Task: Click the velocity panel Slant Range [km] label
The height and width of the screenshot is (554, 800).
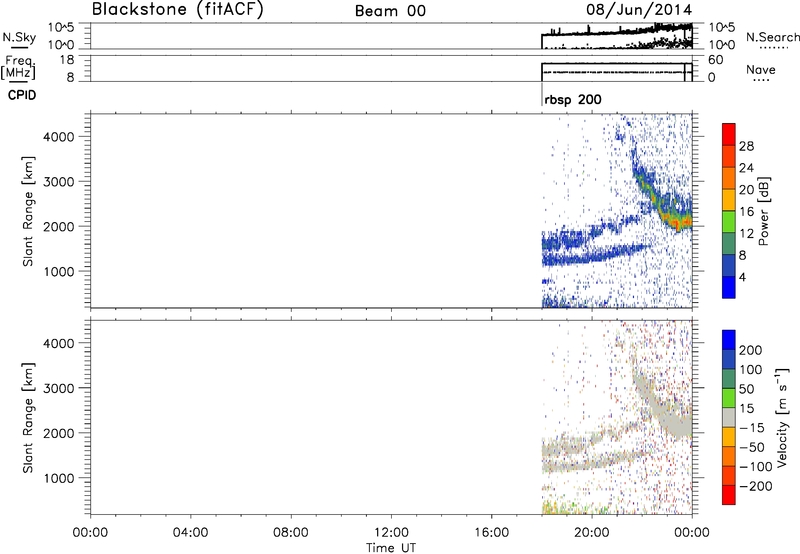Action: point(28,418)
